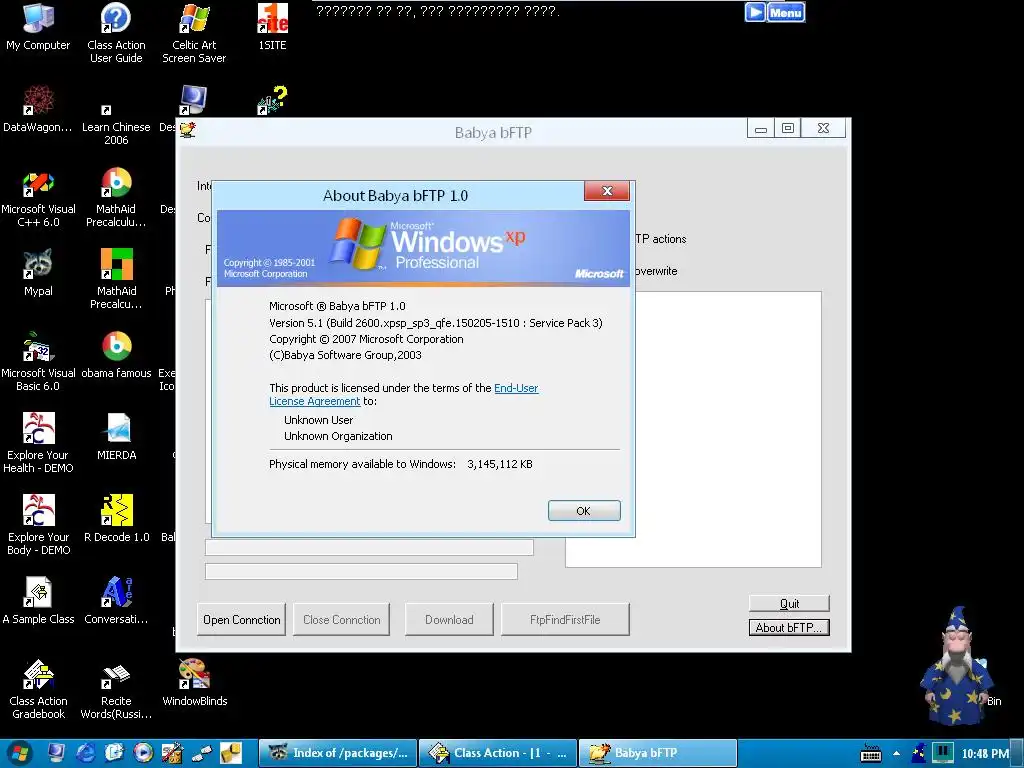
Task: Open the obama famous desktop icon
Action: 116,355
